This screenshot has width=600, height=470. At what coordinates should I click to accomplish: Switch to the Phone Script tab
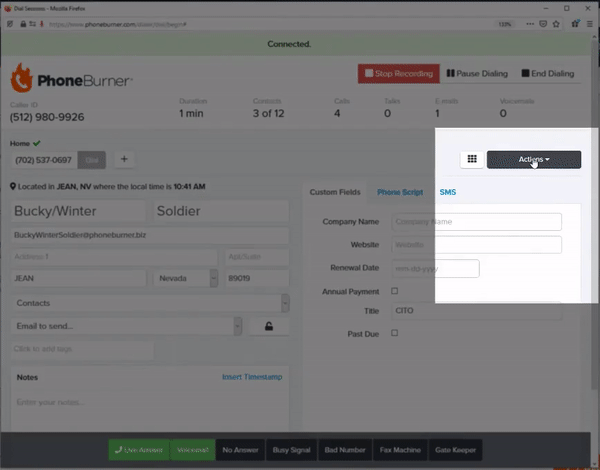pos(400,192)
